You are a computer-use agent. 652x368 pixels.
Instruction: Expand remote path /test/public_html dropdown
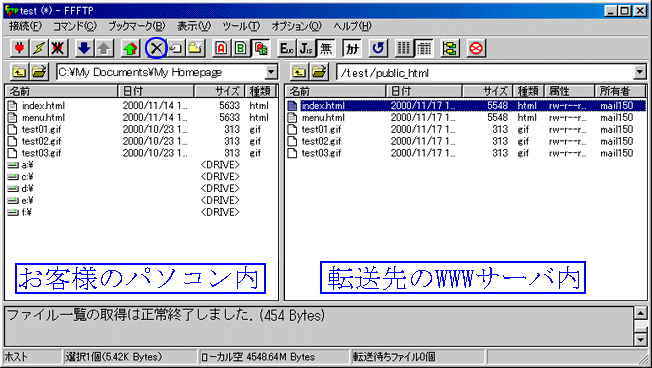(x=640, y=72)
